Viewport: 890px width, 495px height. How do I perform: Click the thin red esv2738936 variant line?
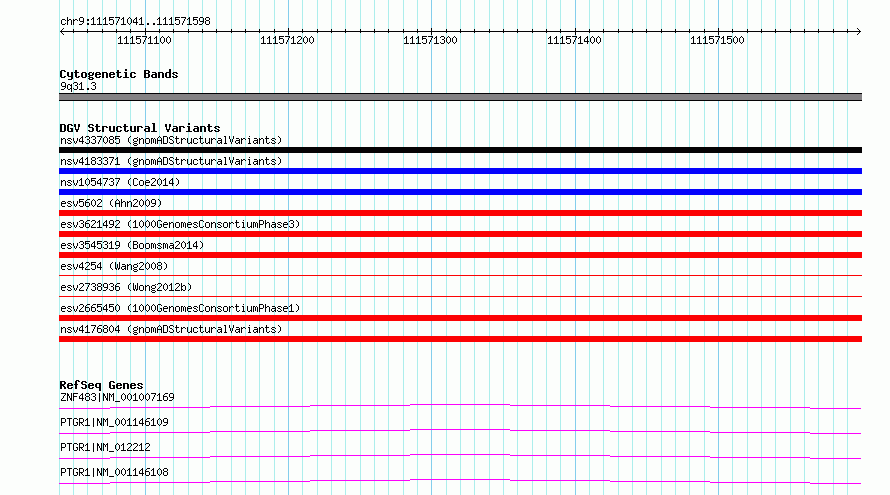(460, 296)
